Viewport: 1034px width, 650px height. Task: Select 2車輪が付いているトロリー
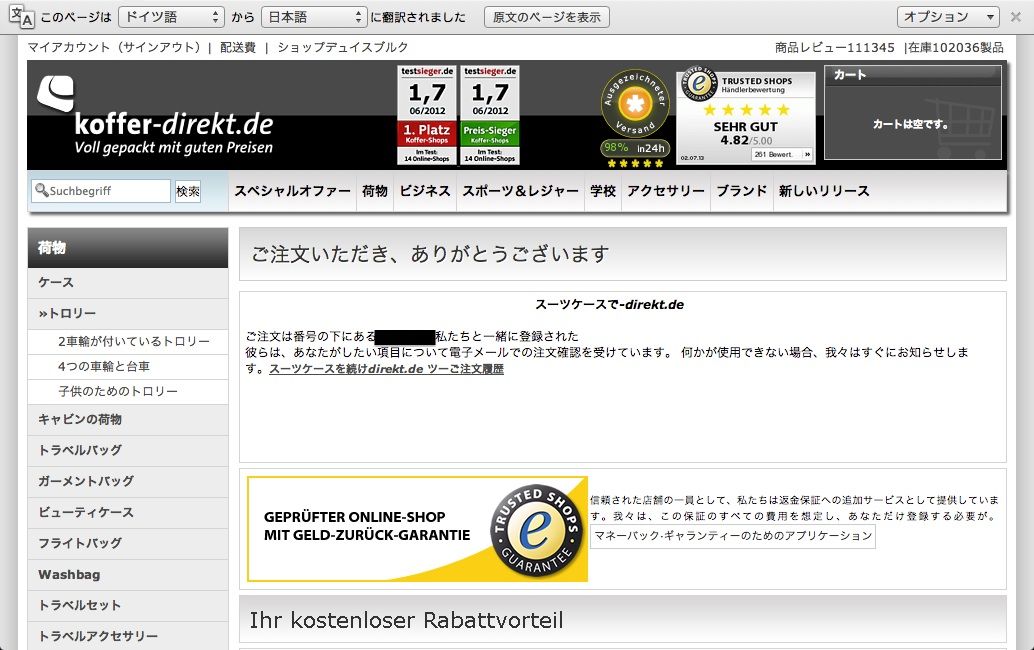click(128, 341)
